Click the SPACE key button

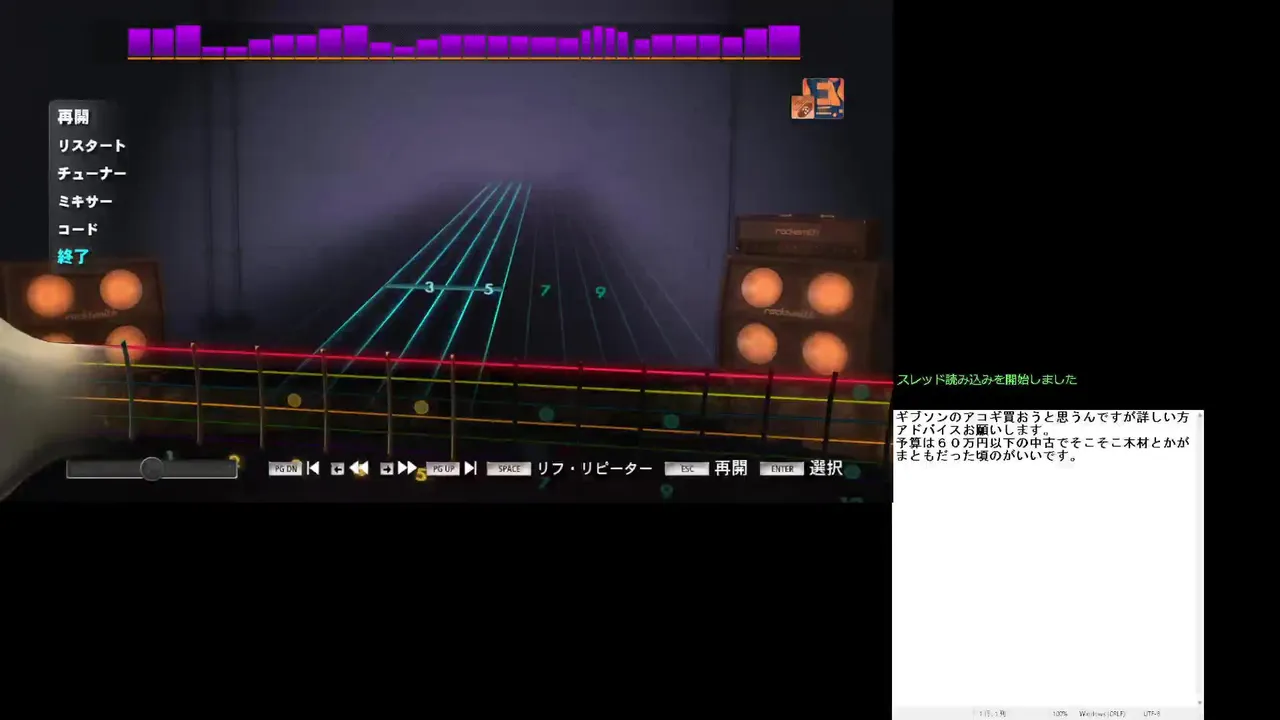click(509, 469)
